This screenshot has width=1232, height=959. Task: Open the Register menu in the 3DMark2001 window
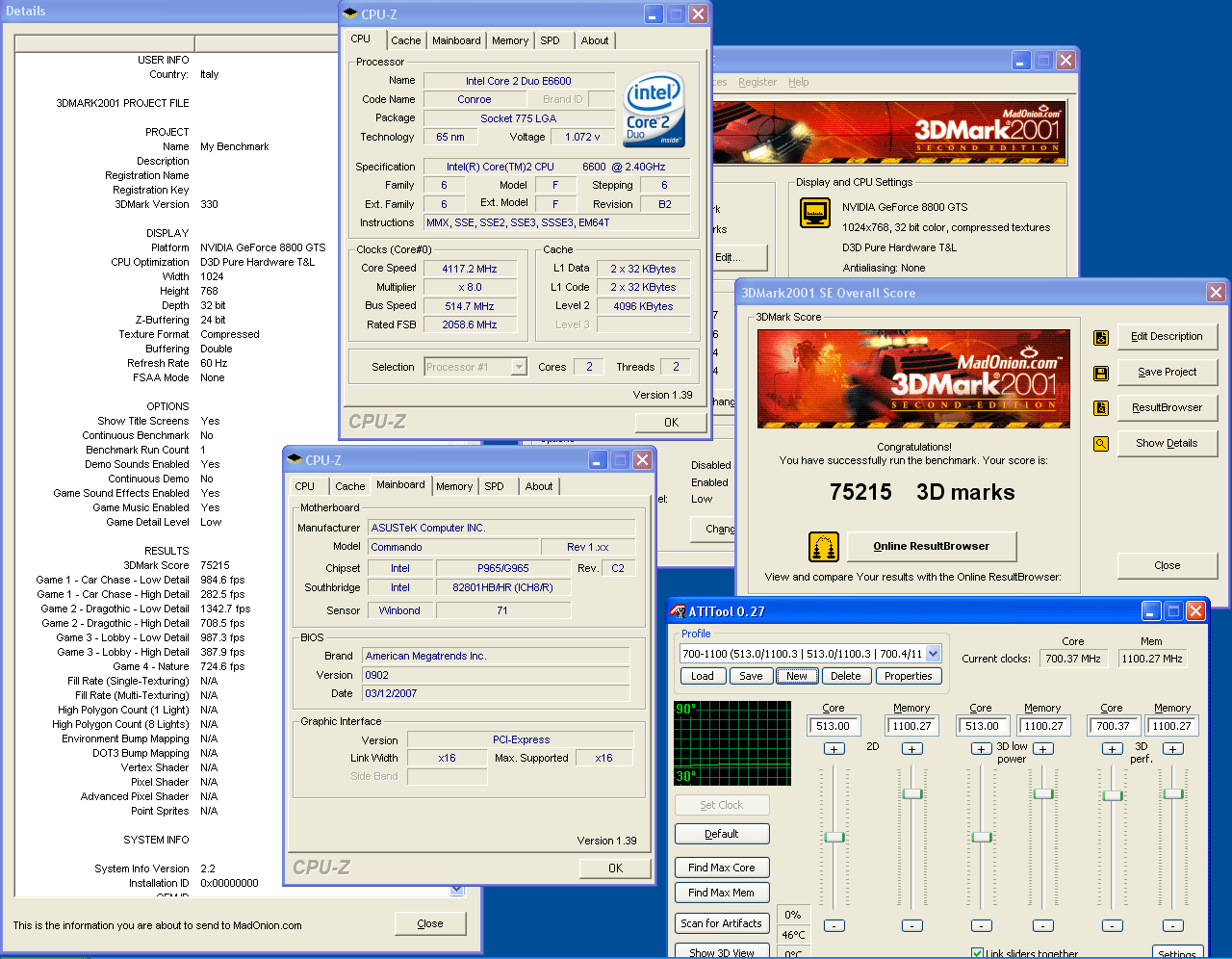tap(757, 82)
